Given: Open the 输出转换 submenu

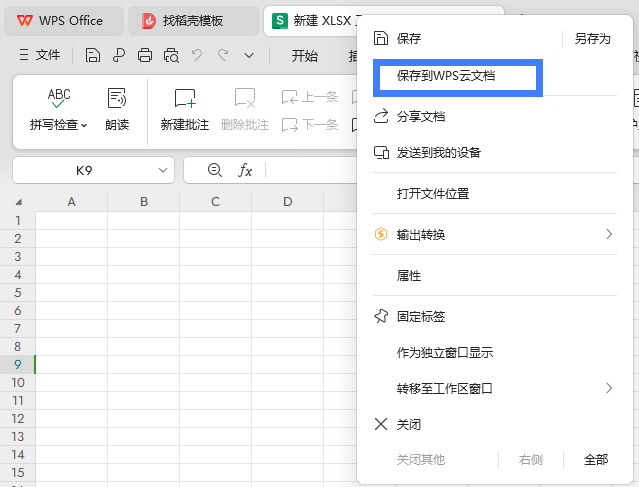Looking at the screenshot, I should click(495, 234).
